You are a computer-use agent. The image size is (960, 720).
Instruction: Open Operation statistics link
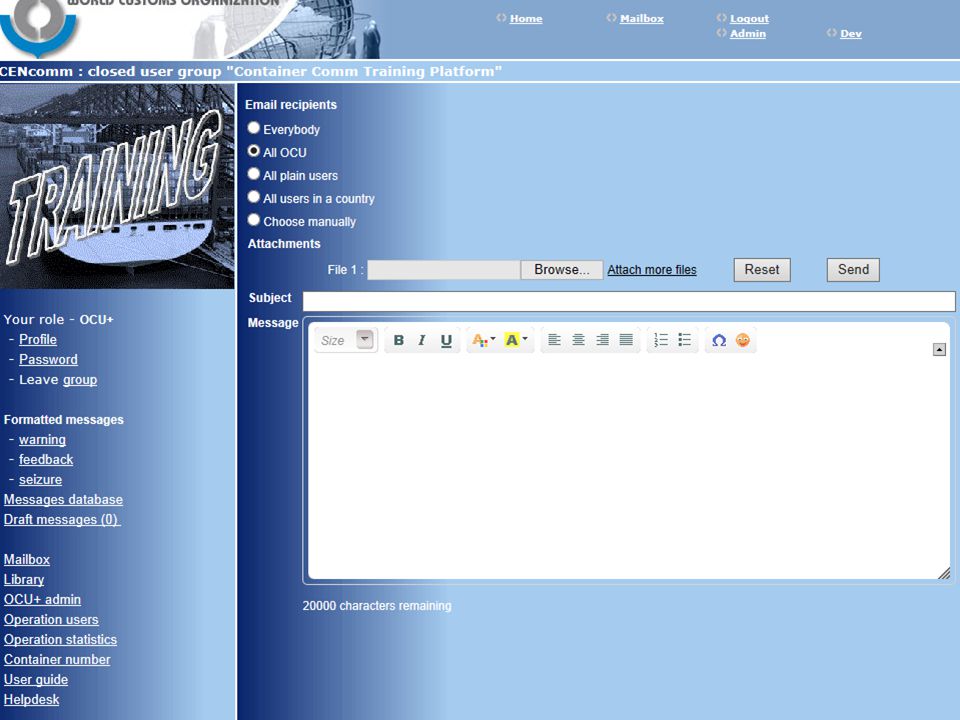(x=60, y=640)
